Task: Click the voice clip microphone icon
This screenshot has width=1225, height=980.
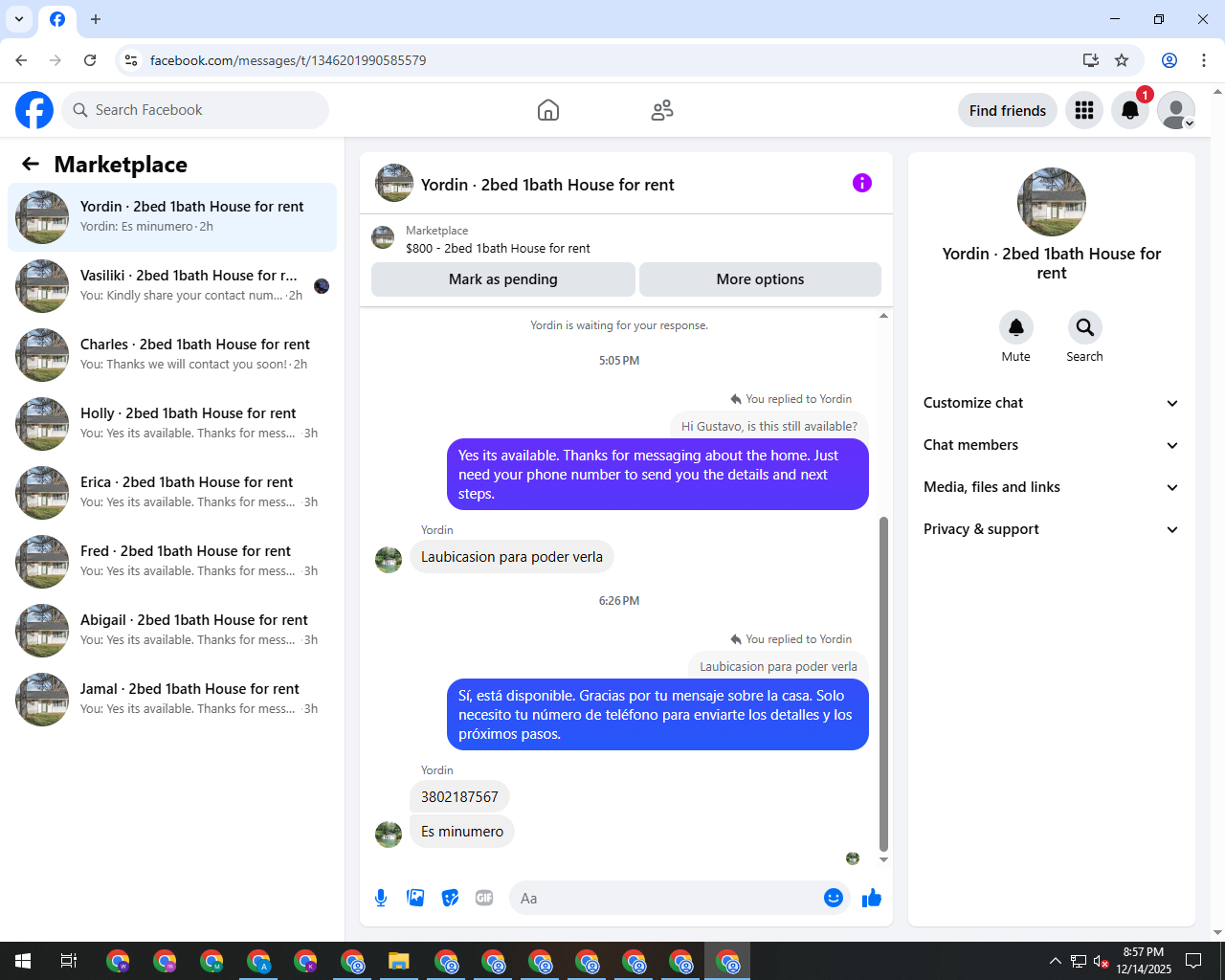Action: [381, 898]
